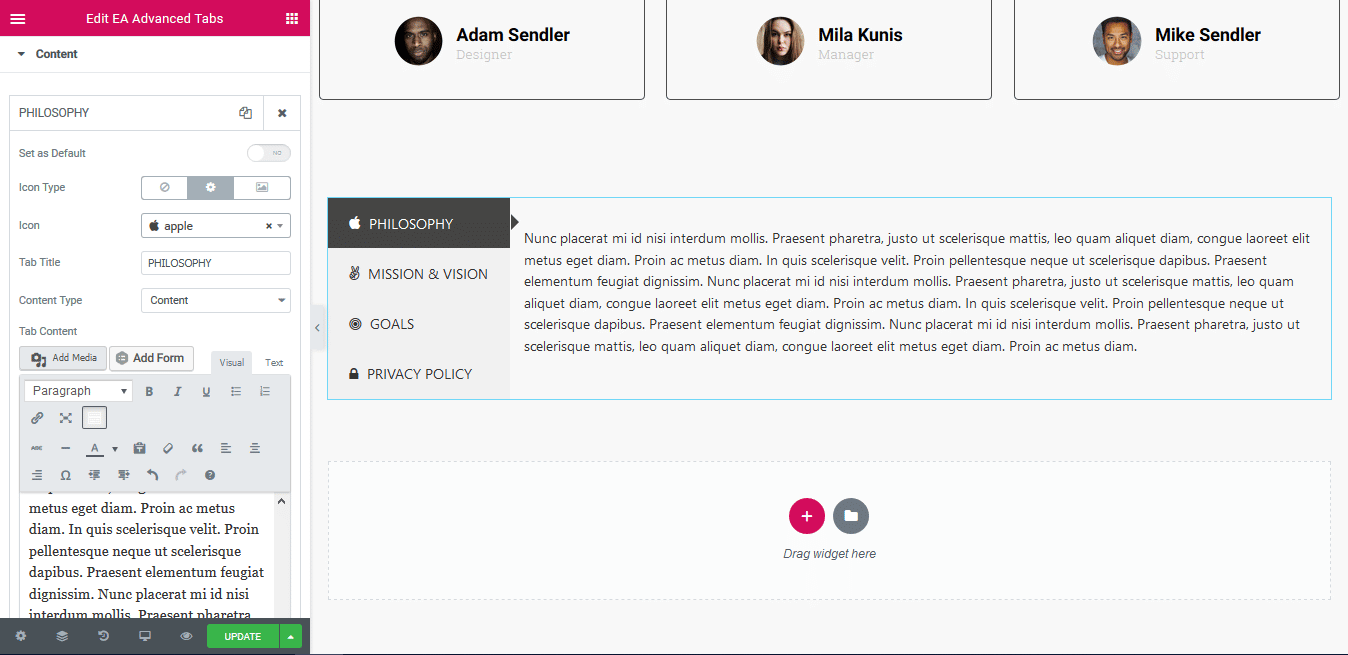Click the blockquote editor icon
The height and width of the screenshot is (655, 1348).
[x=197, y=448]
